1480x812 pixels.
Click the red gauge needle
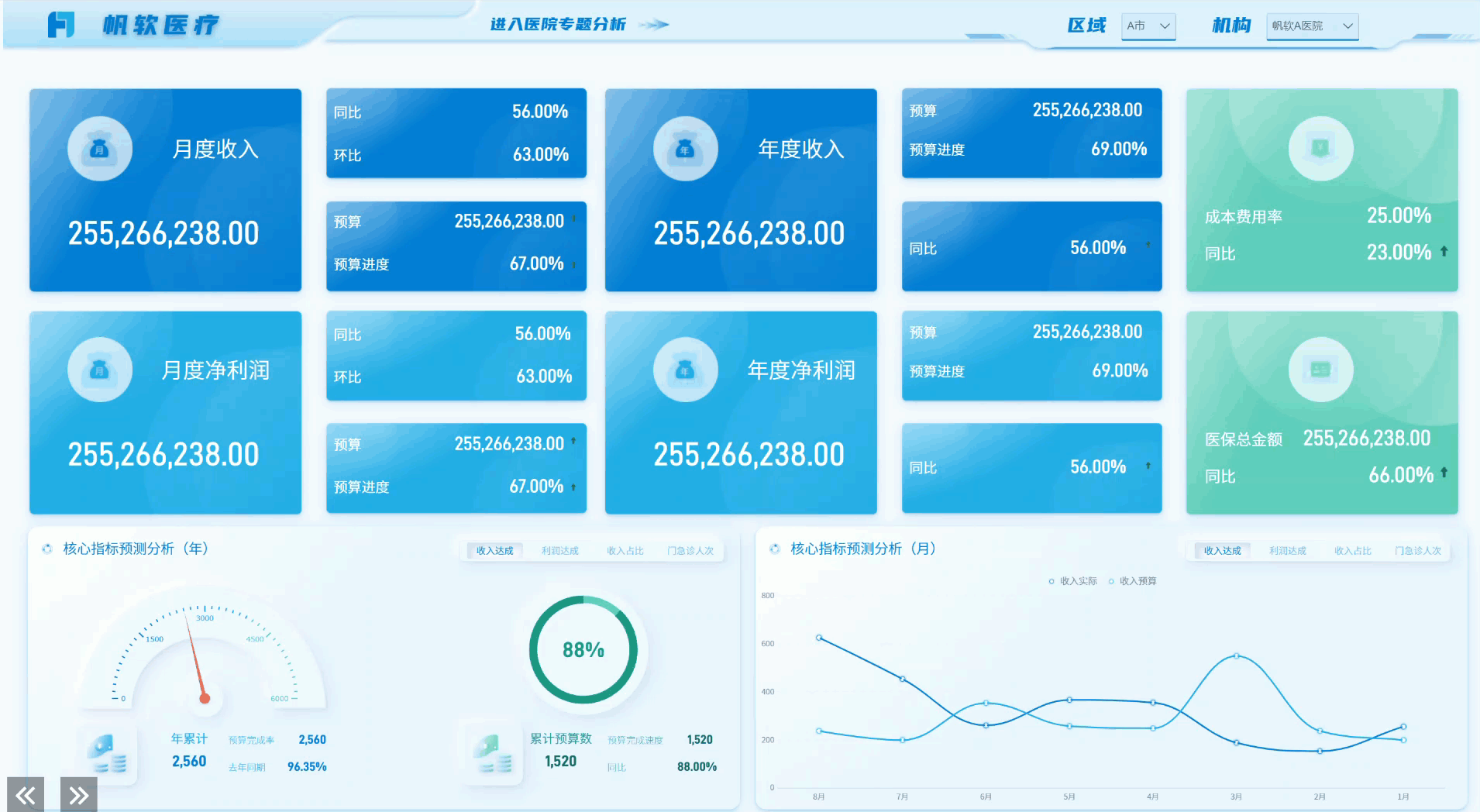(195, 657)
